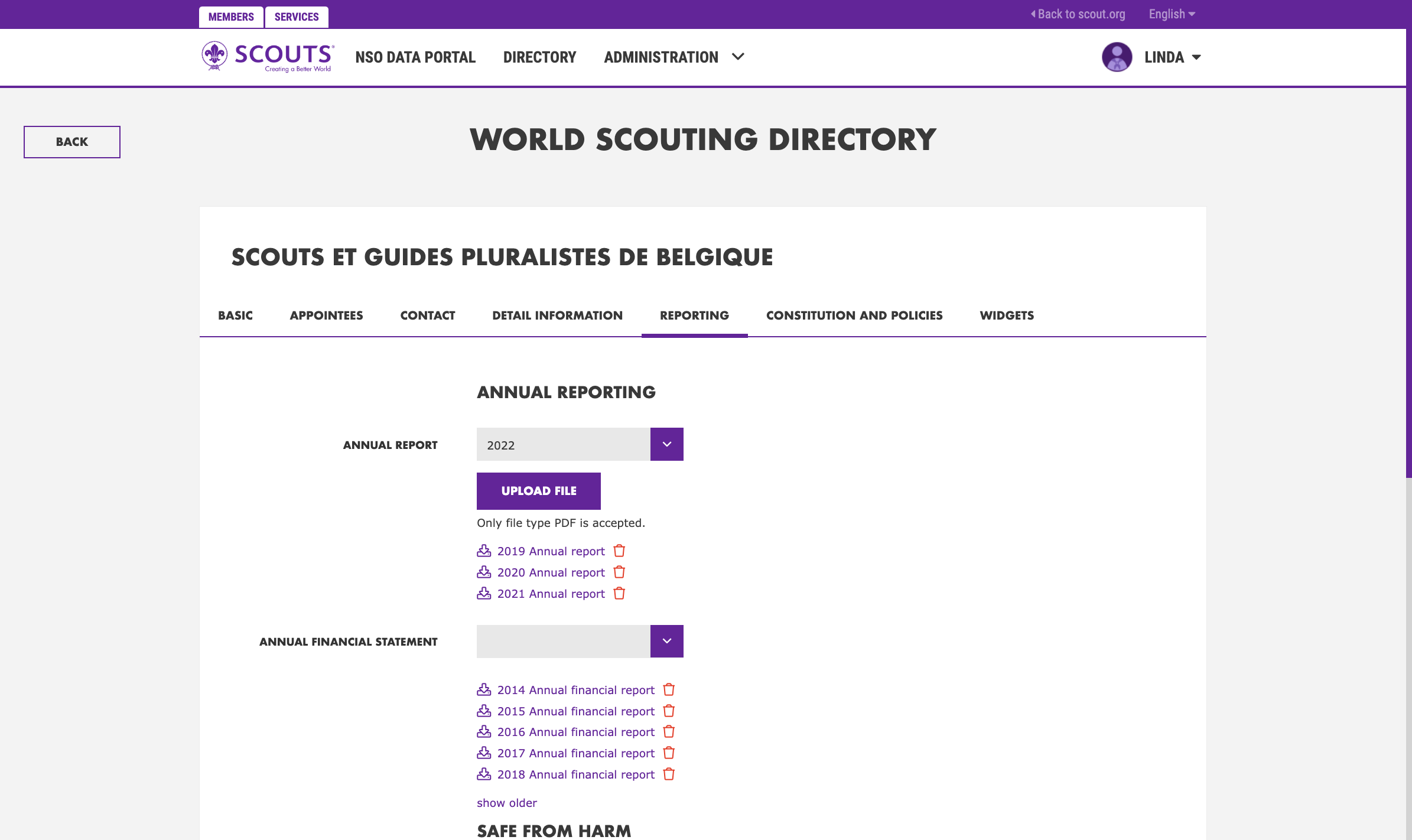Click download icon for 2016 financial report
This screenshot has height=840, width=1412.
pyautogui.click(x=484, y=731)
